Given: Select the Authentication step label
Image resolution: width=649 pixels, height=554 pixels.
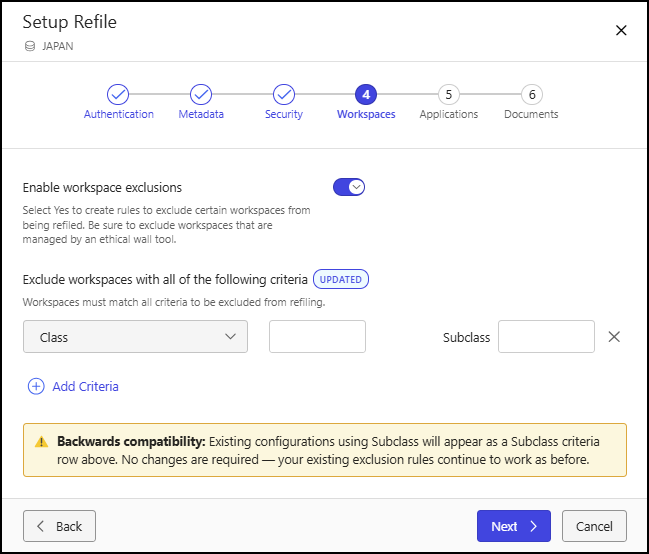Looking at the screenshot, I should [x=118, y=114].
